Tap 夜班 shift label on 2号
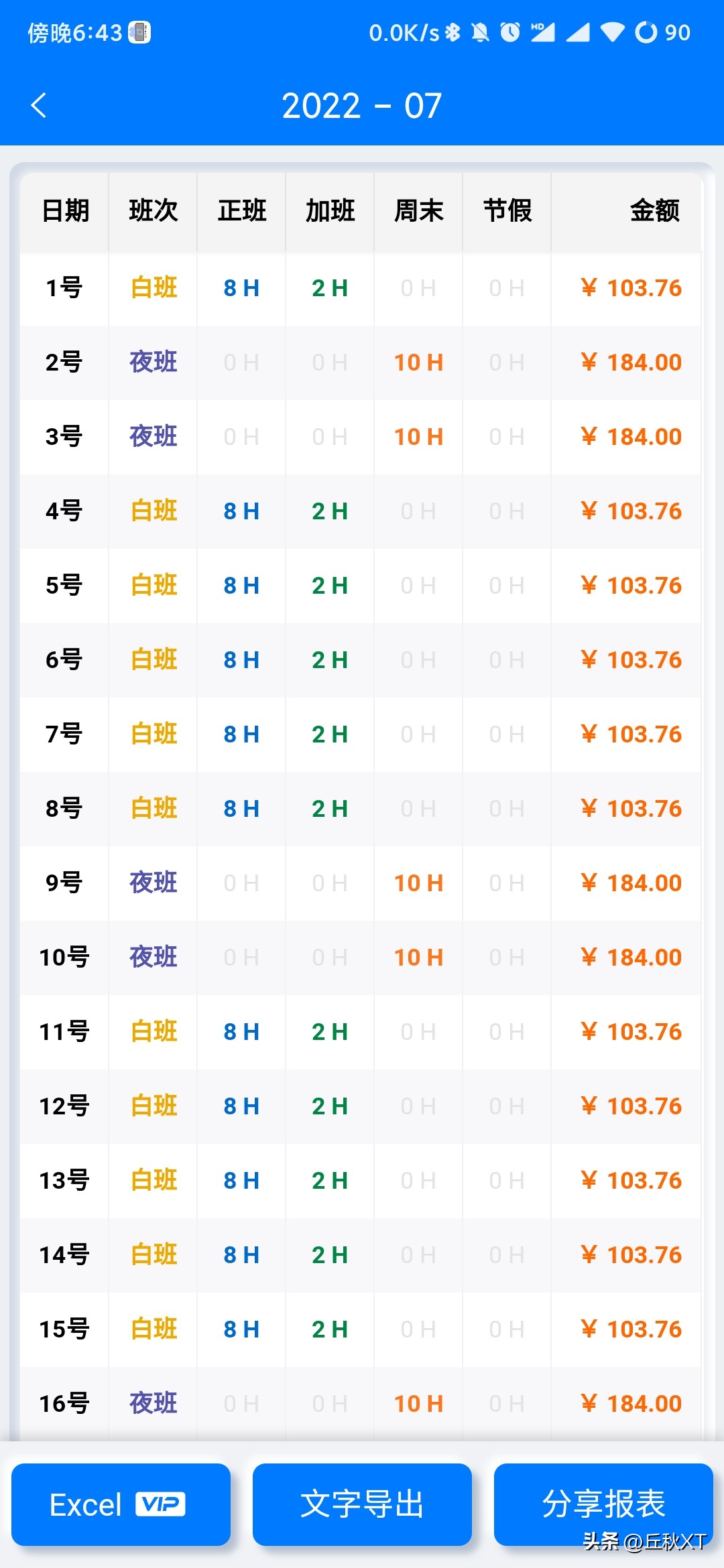This screenshot has height=1568, width=724. pos(154,363)
